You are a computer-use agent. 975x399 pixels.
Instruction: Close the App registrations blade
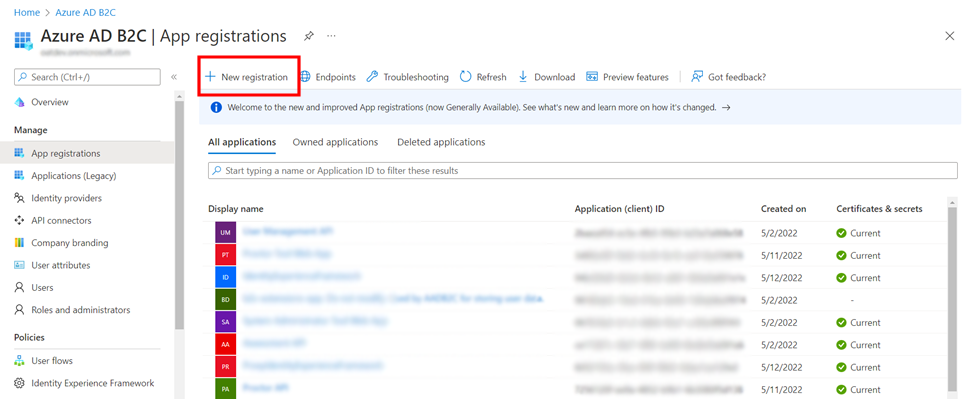(950, 36)
